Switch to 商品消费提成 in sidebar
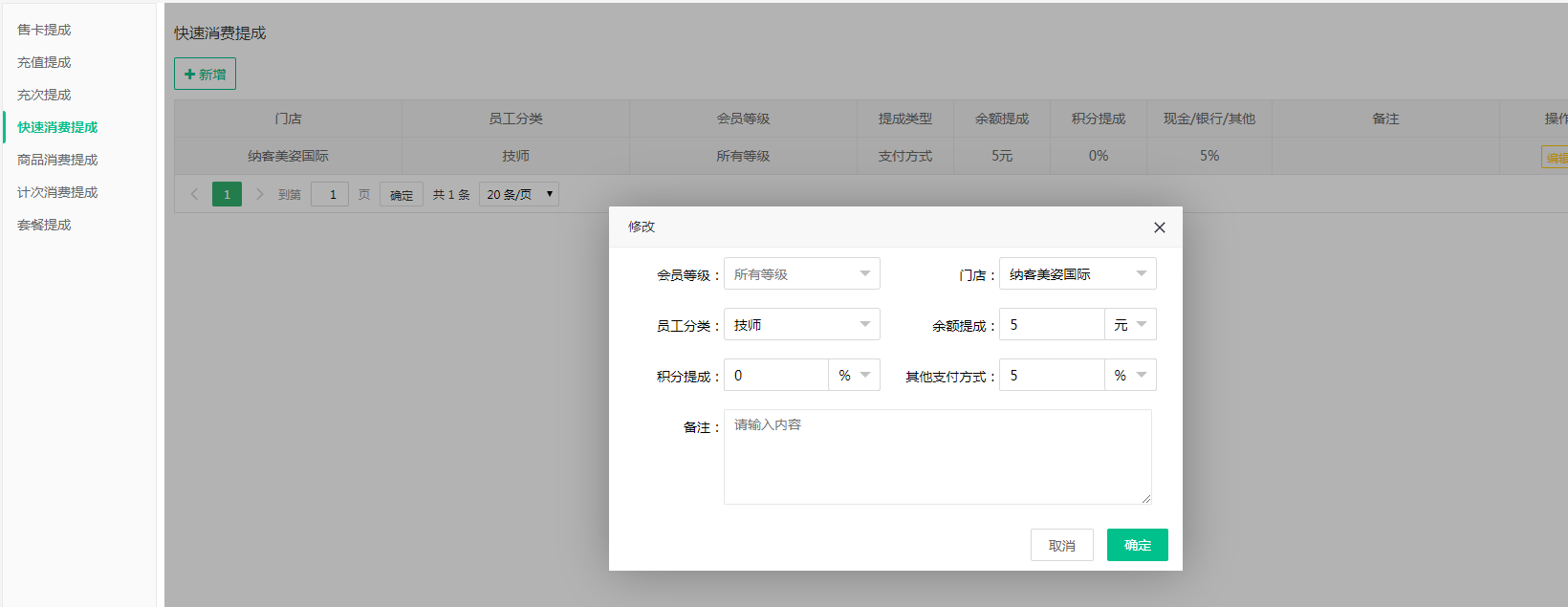Image resolution: width=1568 pixels, height=607 pixels. point(57,160)
